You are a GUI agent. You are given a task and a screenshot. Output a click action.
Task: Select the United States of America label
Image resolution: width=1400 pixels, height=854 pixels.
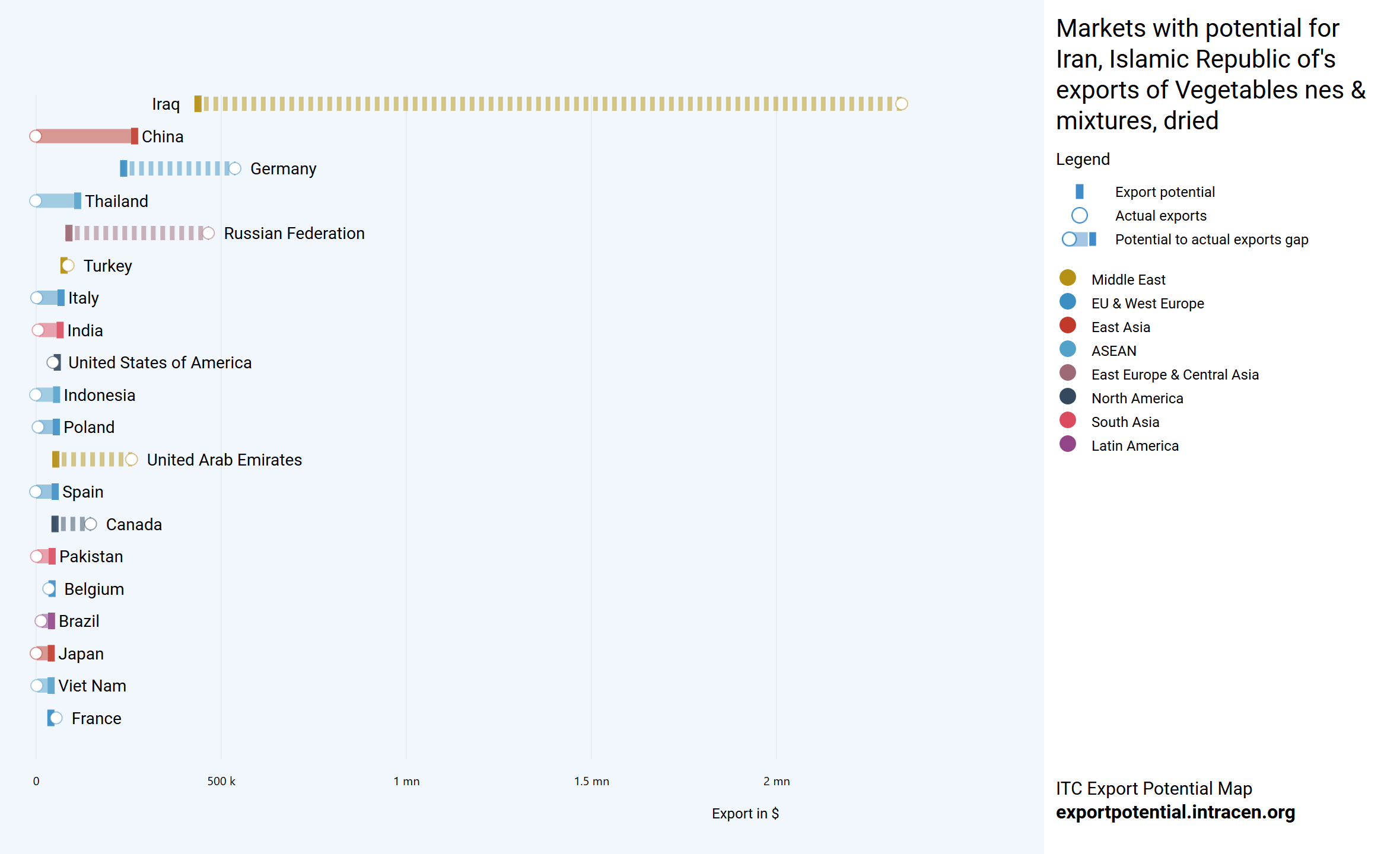click(160, 362)
